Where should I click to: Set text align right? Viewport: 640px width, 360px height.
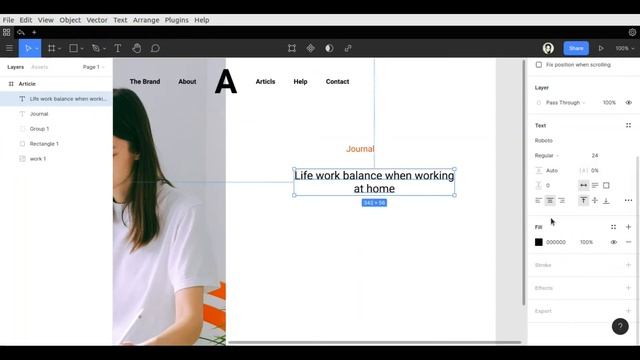point(562,200)
